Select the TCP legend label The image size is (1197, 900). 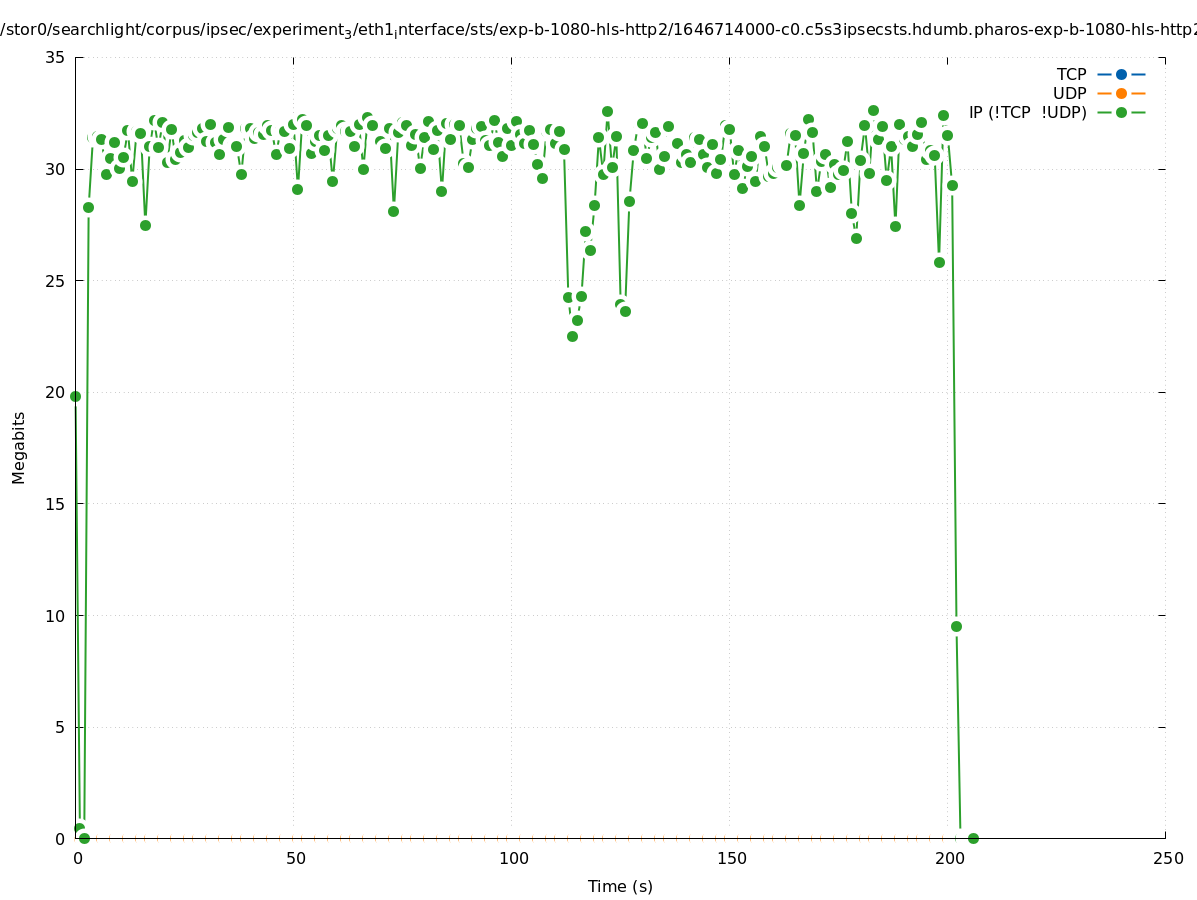tap(1071, 74)
